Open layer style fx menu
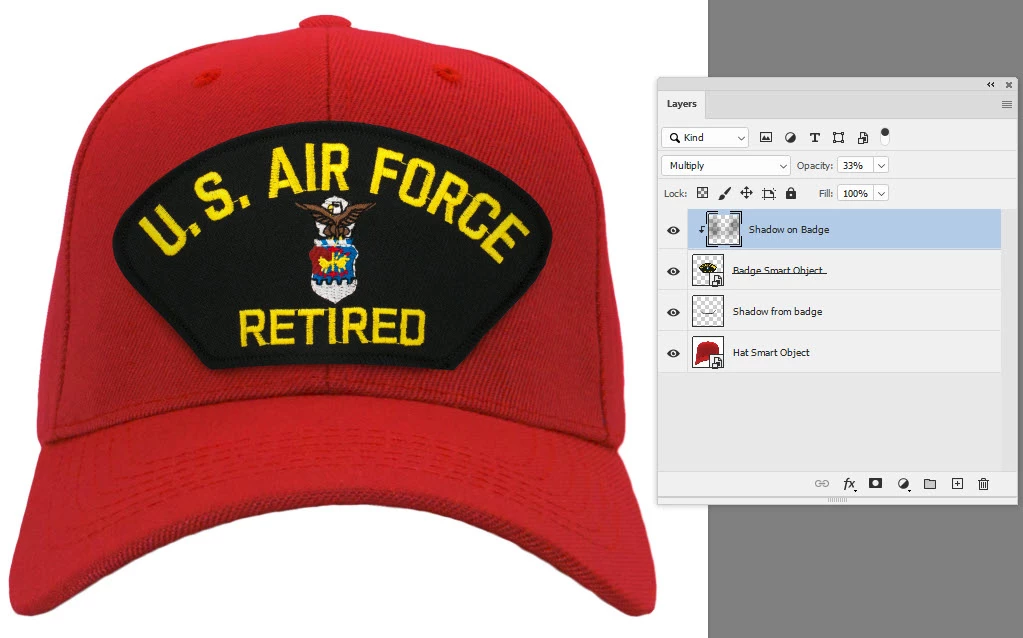1023x638 pixels. point(849,483)
